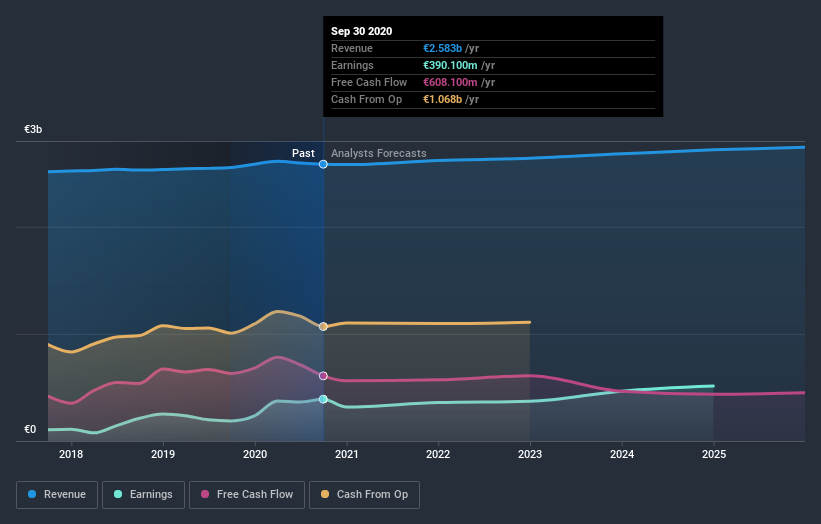
Task: Click the Earnings row label in tooltip
Action: click(x=352, y=65)
